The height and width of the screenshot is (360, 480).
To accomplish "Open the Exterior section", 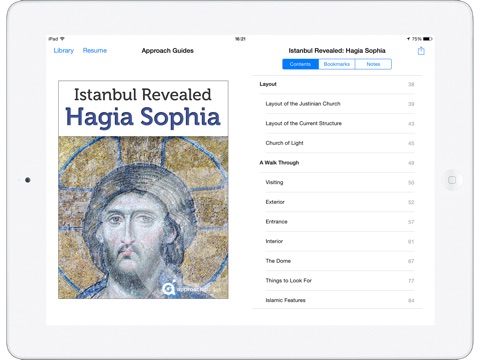I will [340, 202].
